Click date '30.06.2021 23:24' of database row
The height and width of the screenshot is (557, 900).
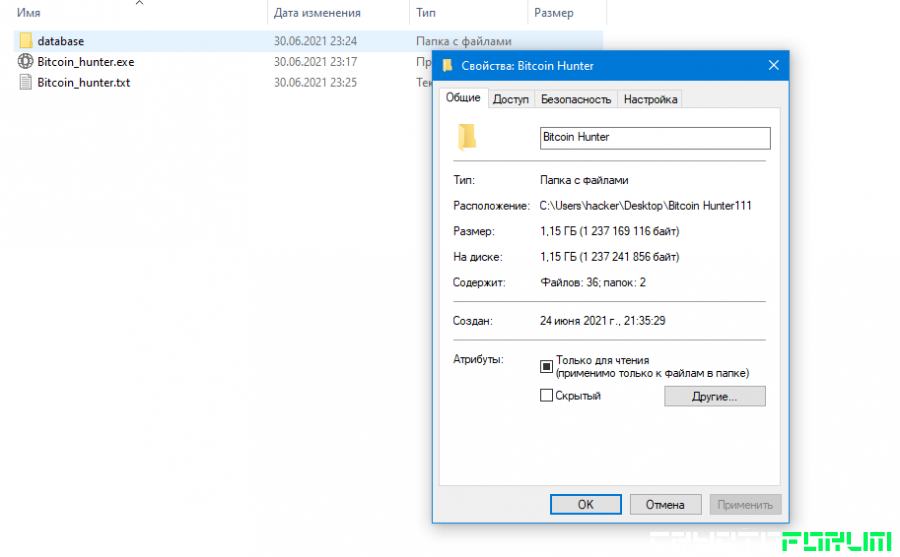(x=315, y=41)
